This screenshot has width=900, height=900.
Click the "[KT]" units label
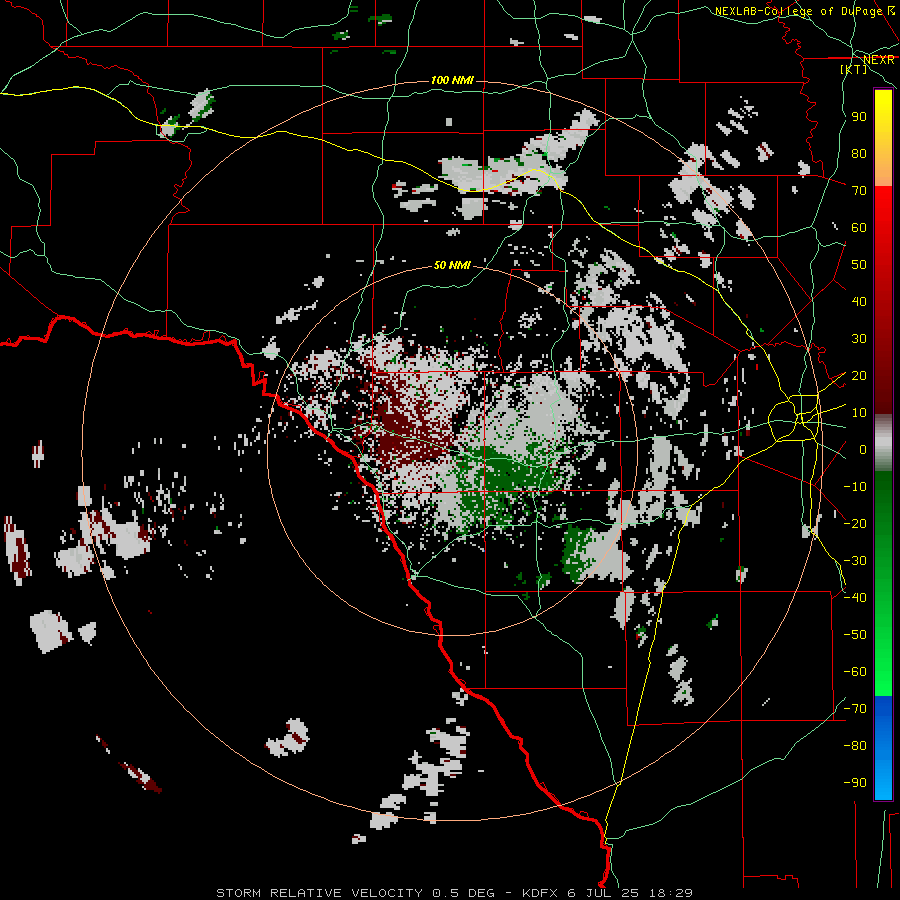854,69
